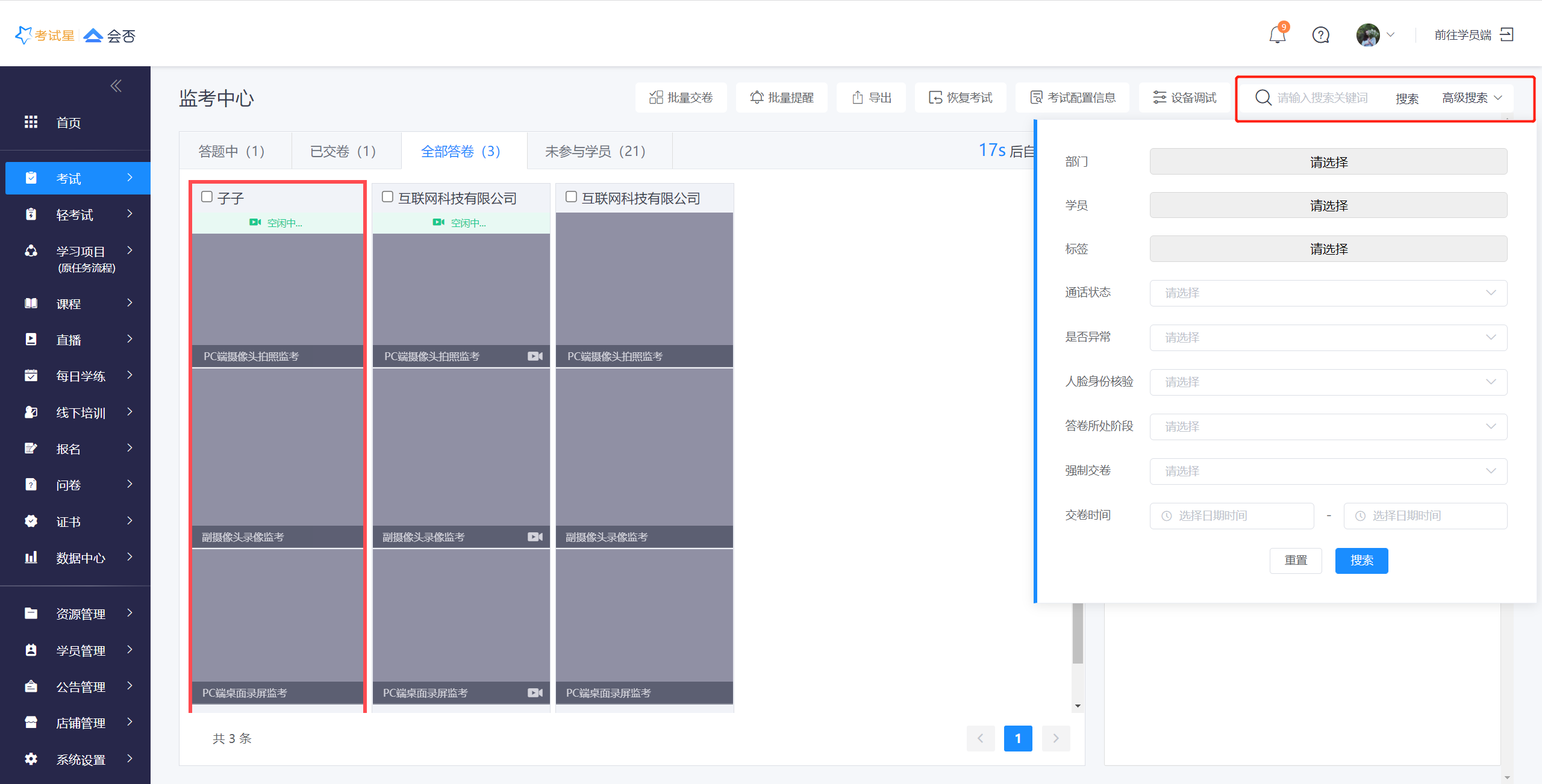
Task: Expand the 人脸身份核验 dropdown
Action: point(1328,382)
